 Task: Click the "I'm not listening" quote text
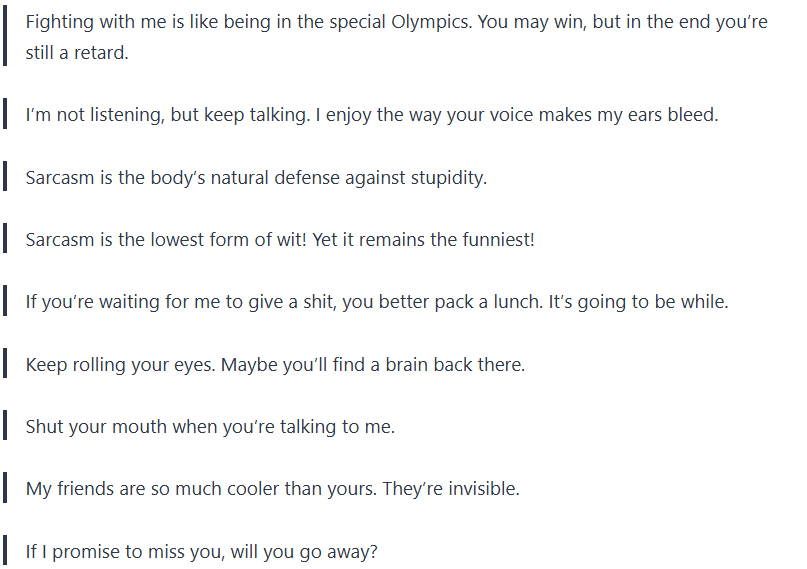tap(371, 115)
